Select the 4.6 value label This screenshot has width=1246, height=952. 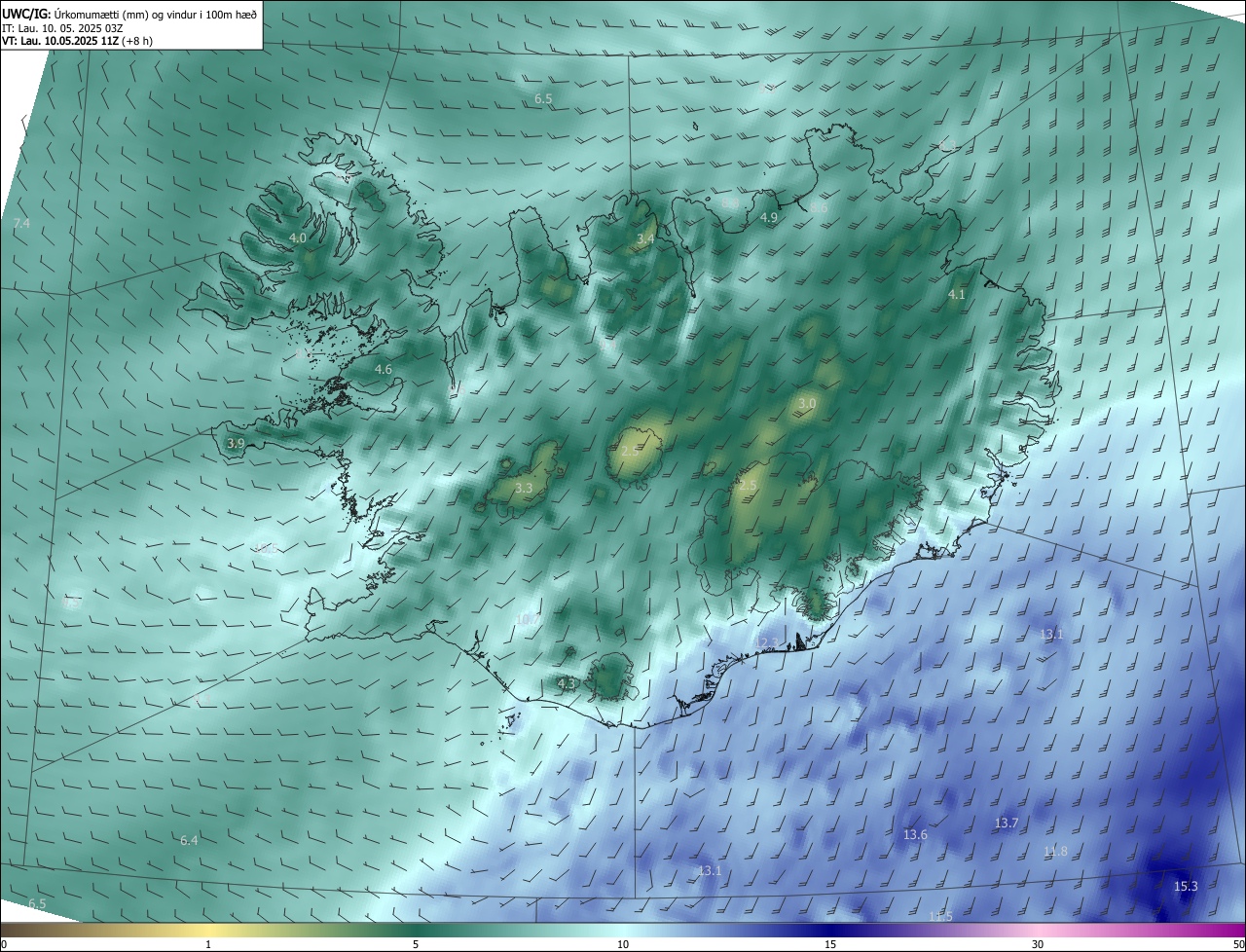point(384,370)
